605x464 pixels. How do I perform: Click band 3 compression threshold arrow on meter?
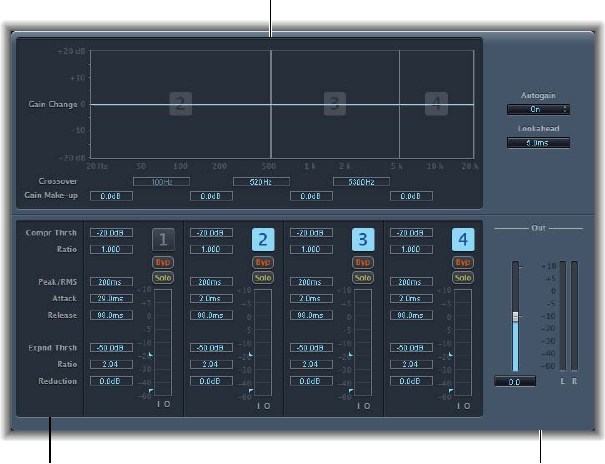pyautogui.click(x=351, y=355)
